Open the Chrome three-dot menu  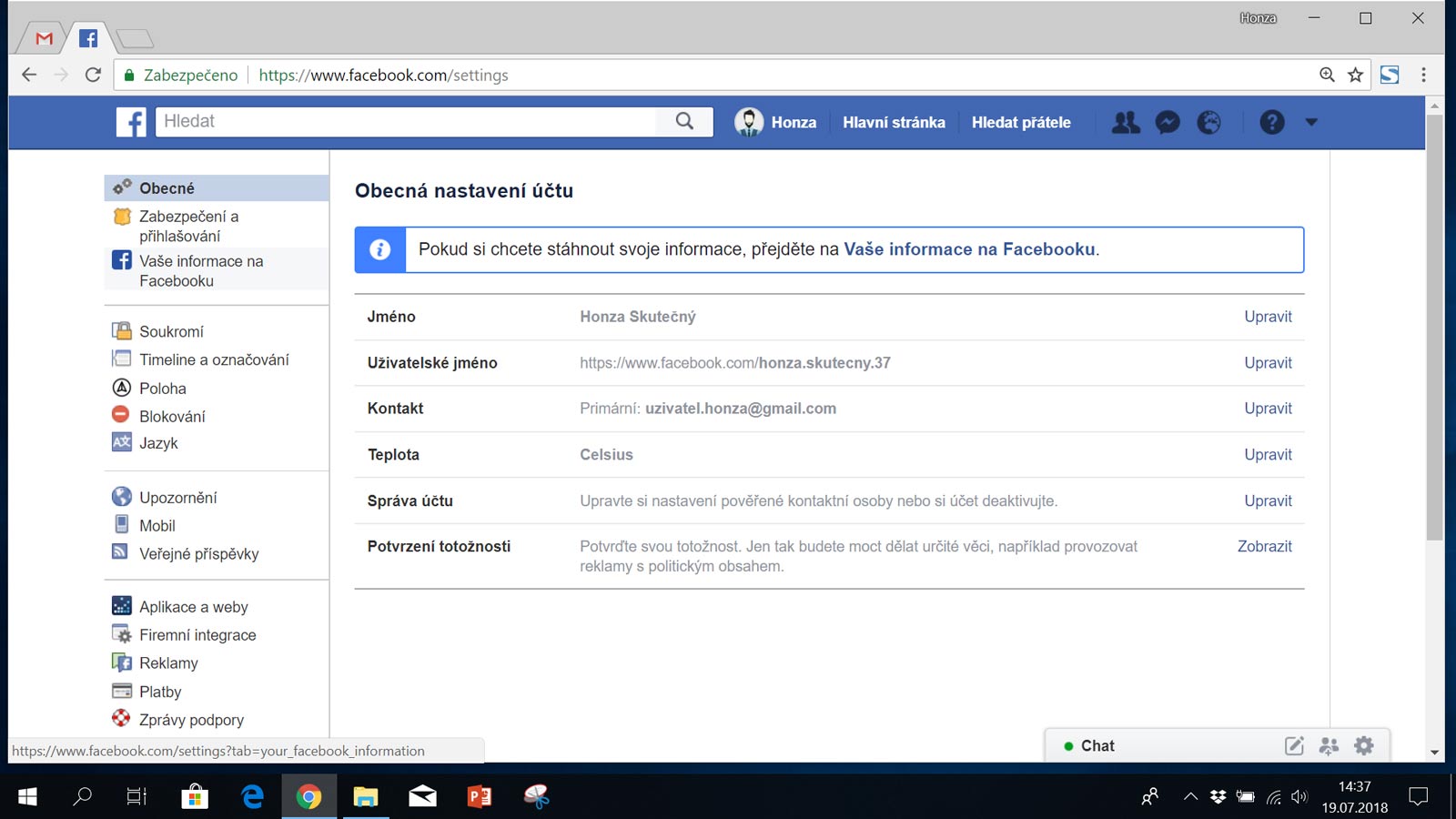1424,75
